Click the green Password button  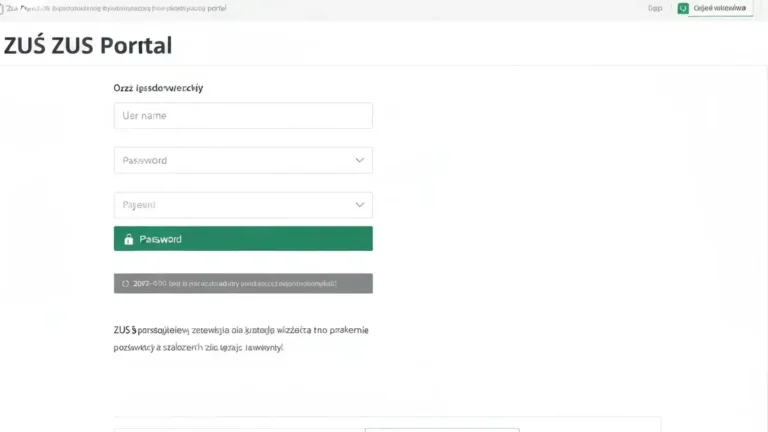point(243,239)
